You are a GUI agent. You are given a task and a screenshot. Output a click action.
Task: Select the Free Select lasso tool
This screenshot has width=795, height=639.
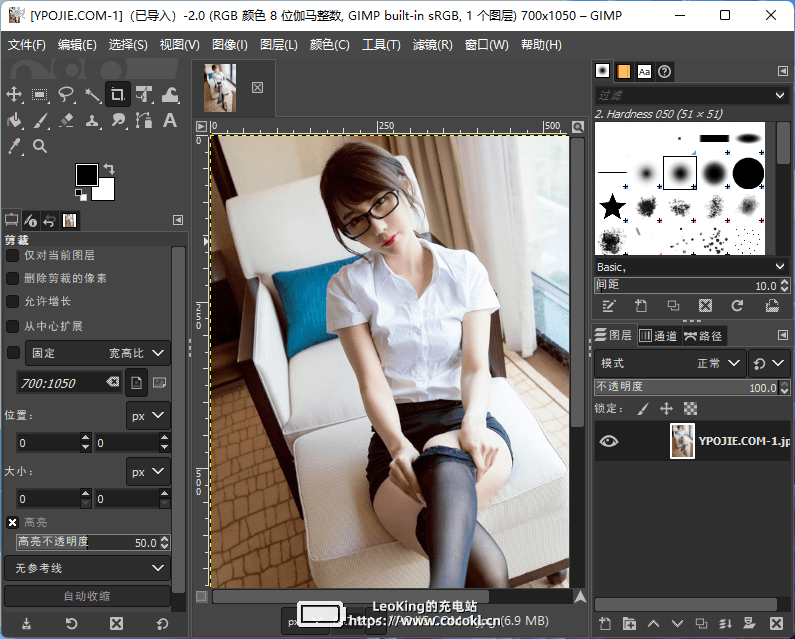click(66, 94)
